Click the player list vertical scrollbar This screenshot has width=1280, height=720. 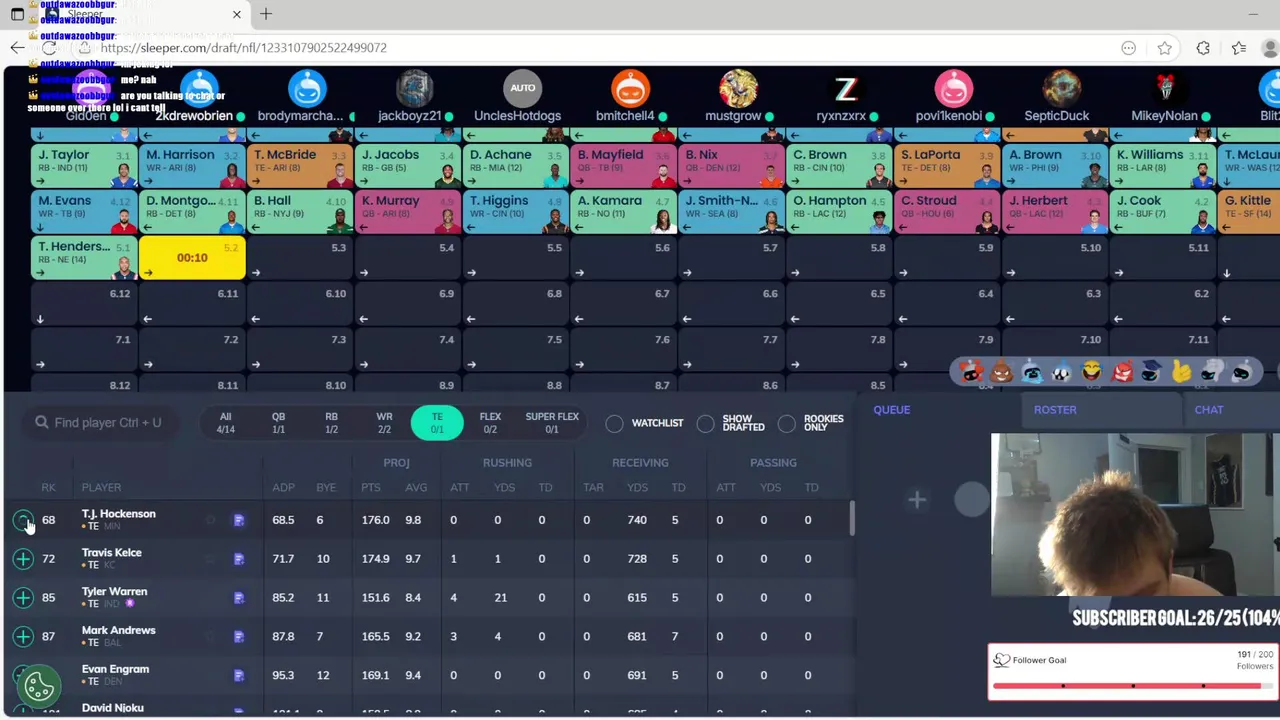pyautogui.click(x=852, y=518)
